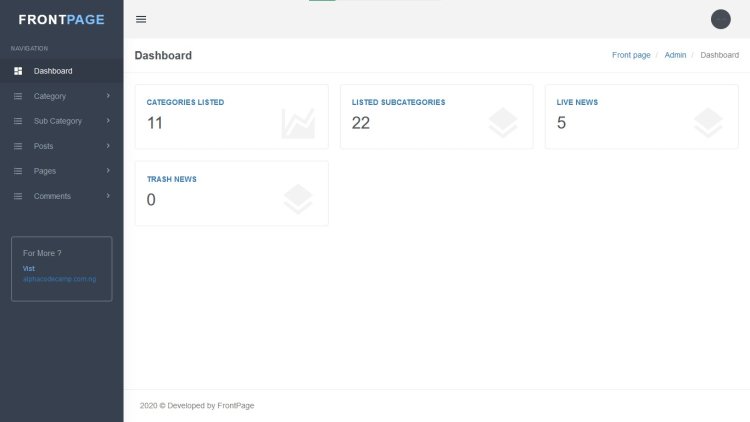Open the user avatar in top bar
The height and width of the screenshot is (422, 750).
tap(720, 19)
